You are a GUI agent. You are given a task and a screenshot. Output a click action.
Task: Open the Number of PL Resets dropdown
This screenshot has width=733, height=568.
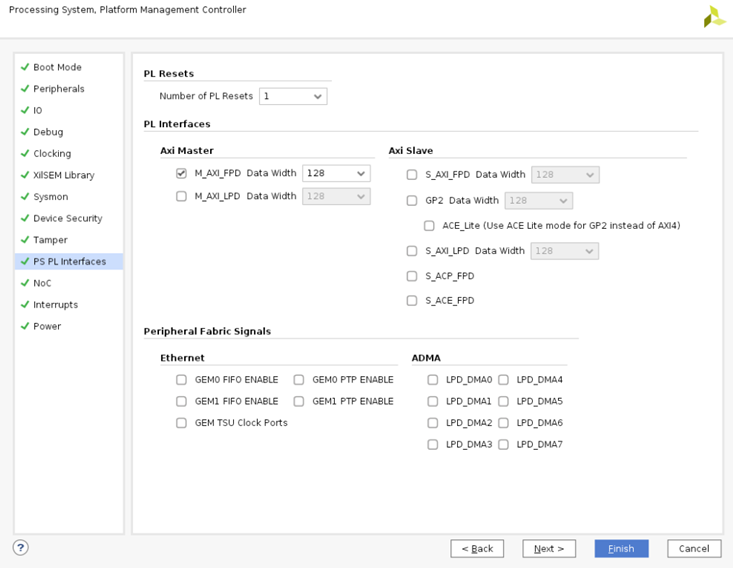[293, 97]
